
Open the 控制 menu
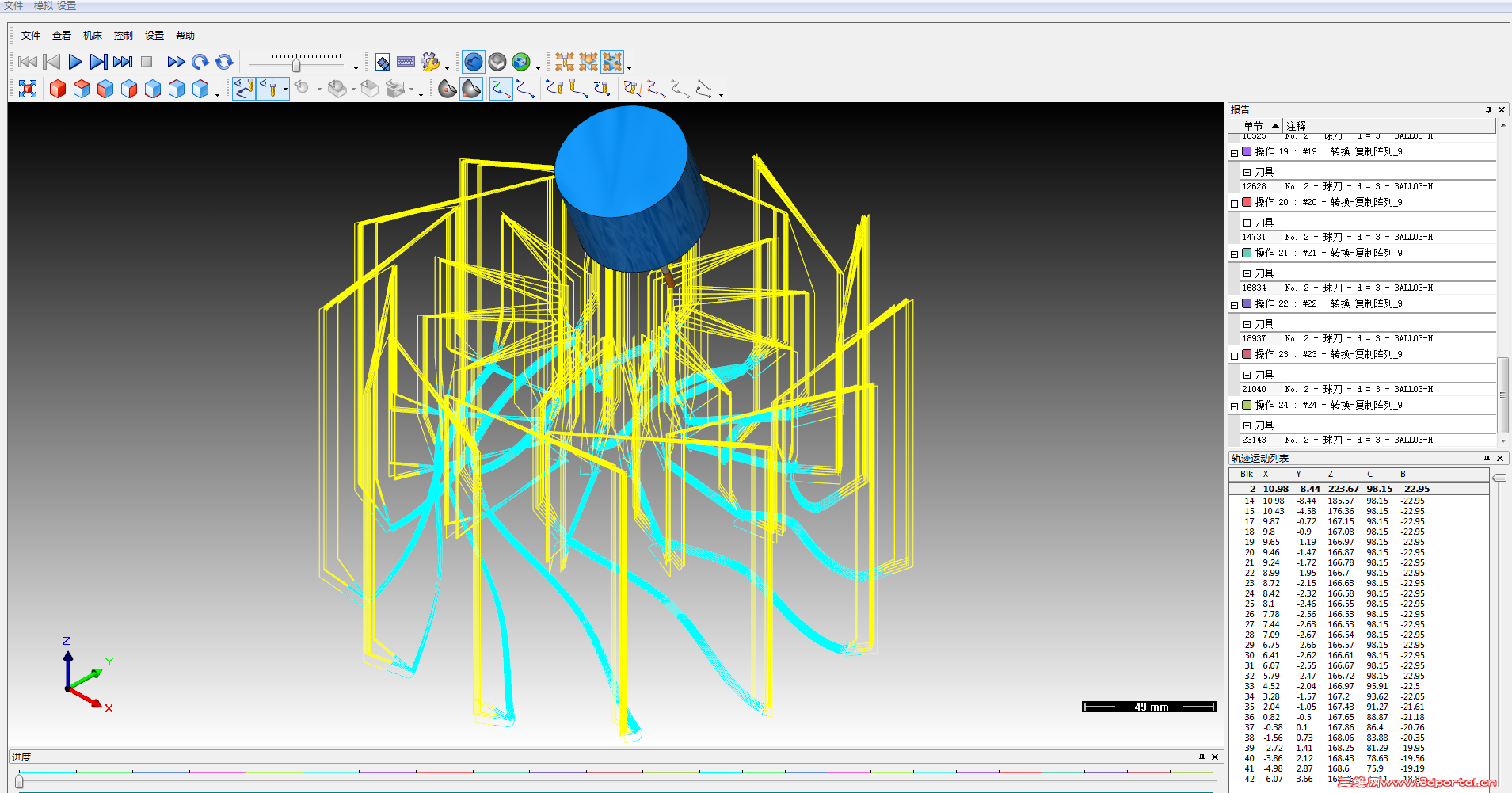pyautogui.click(x=124, y=36)
